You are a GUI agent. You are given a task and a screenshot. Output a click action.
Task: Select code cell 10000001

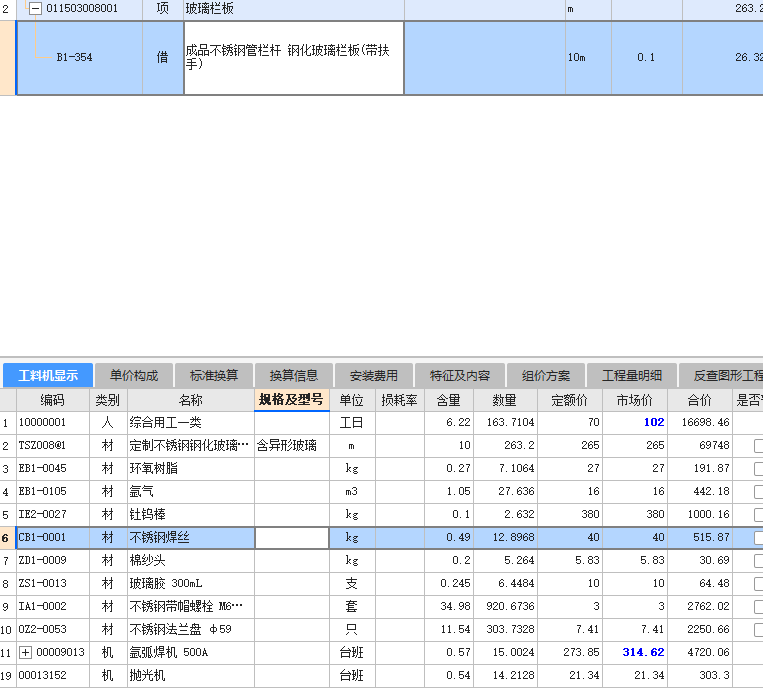pos(53,422)
